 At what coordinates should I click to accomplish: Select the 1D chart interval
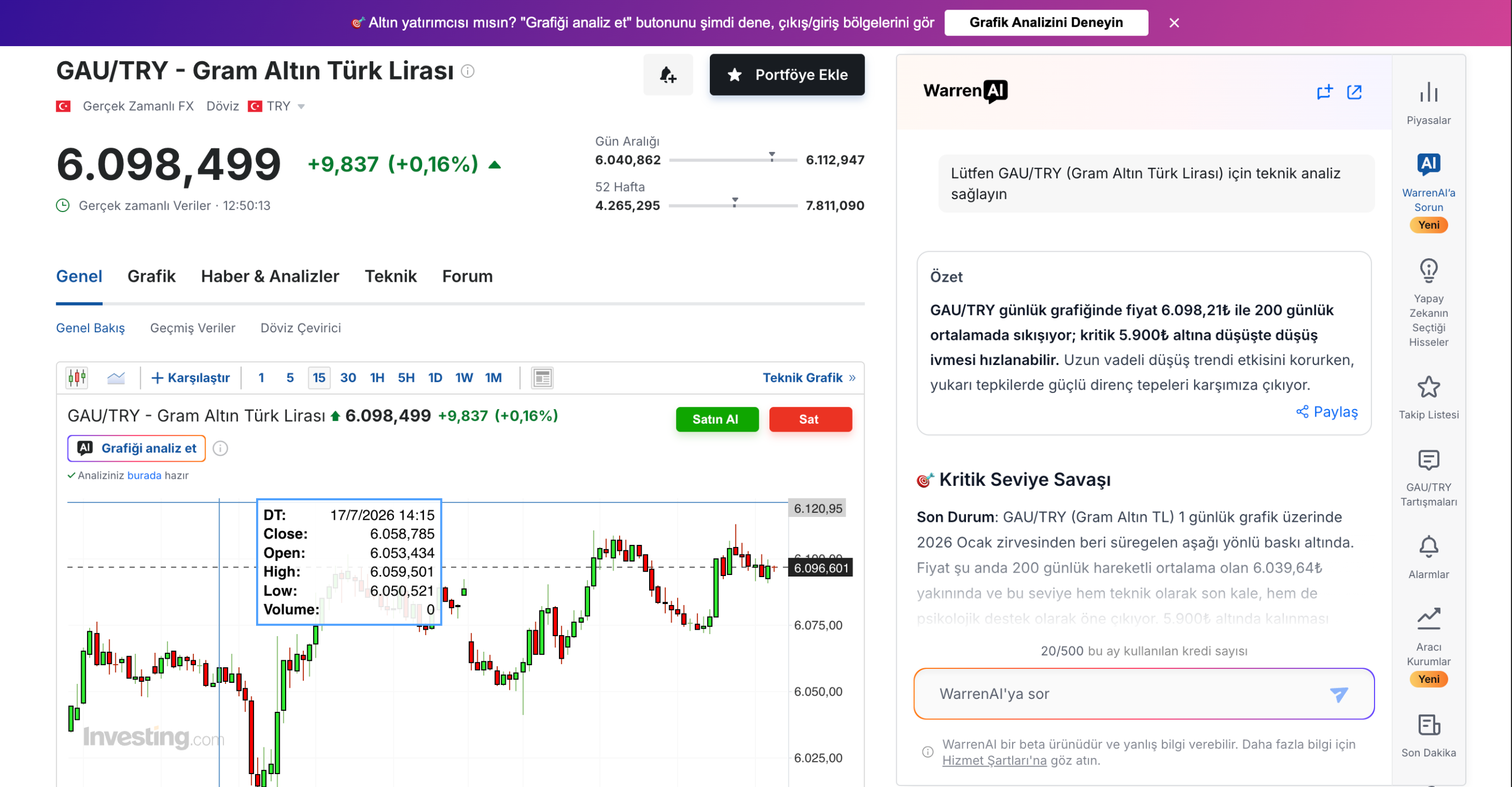pos(435,378)
